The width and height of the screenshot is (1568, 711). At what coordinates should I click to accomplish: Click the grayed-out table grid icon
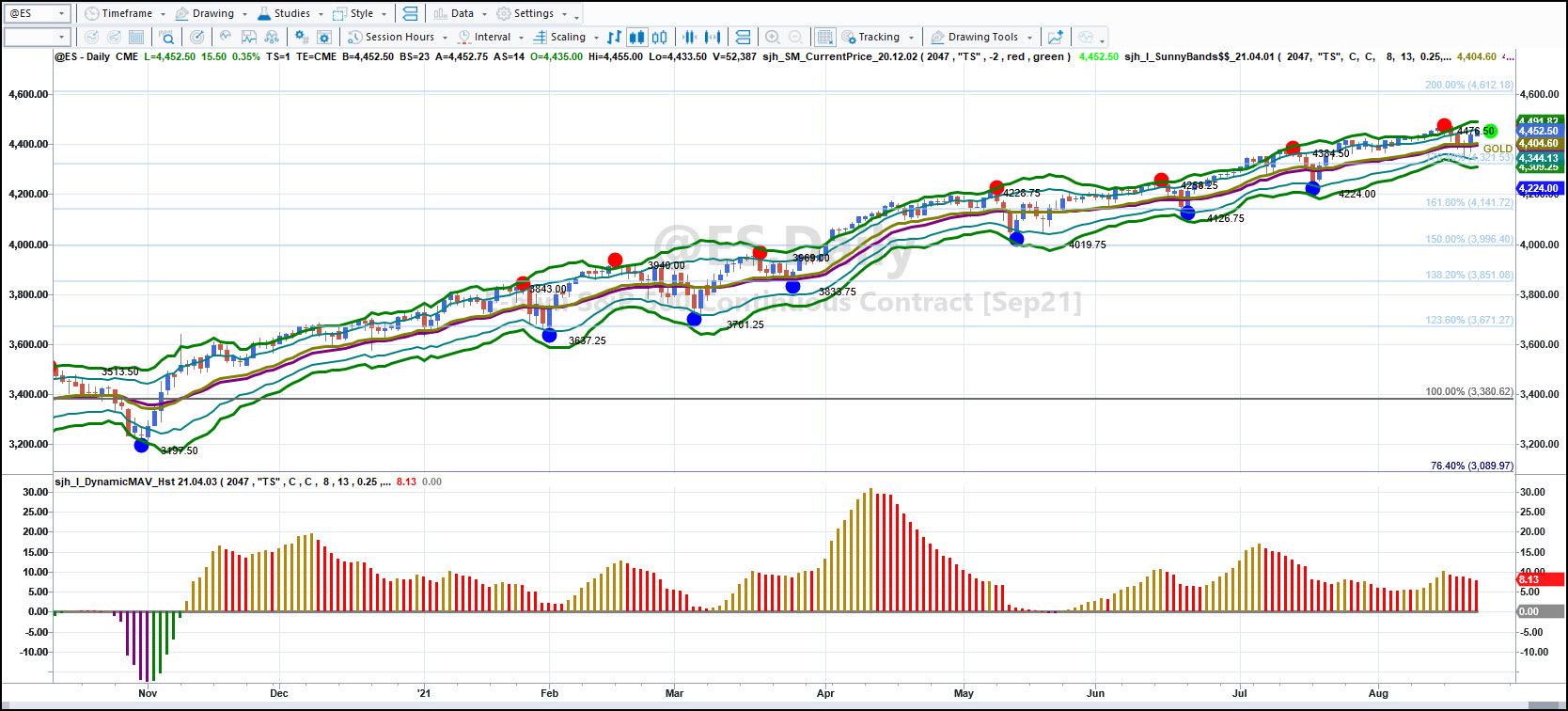point(136,38)
